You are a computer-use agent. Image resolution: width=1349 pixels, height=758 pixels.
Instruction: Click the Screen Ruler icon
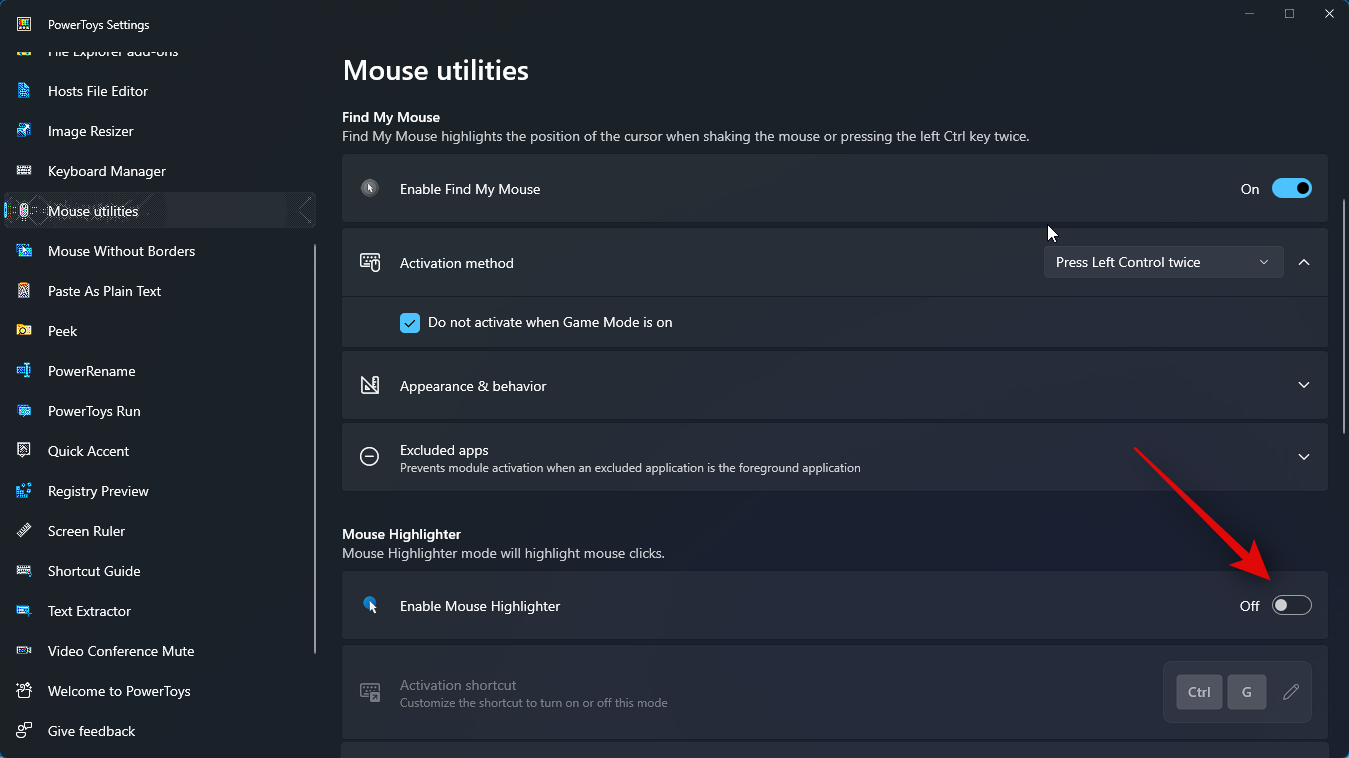pos(24,531)
